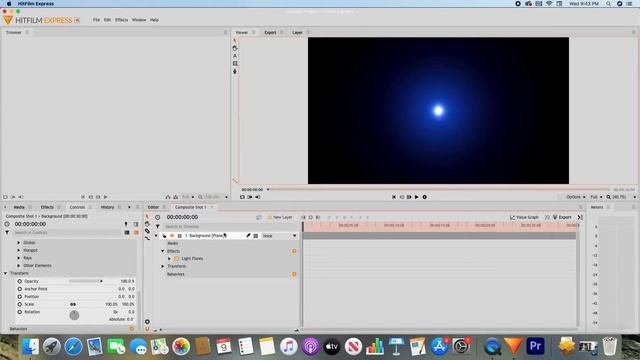The image size is (640, 360).
Task: Click the Hand tool in timeline toolbar
Action: 147,224
